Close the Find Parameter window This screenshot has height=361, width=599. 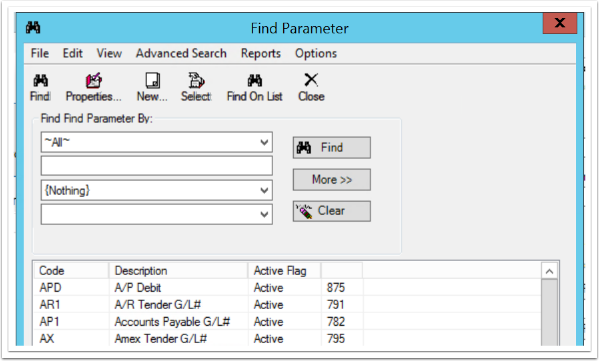point(560,23)
